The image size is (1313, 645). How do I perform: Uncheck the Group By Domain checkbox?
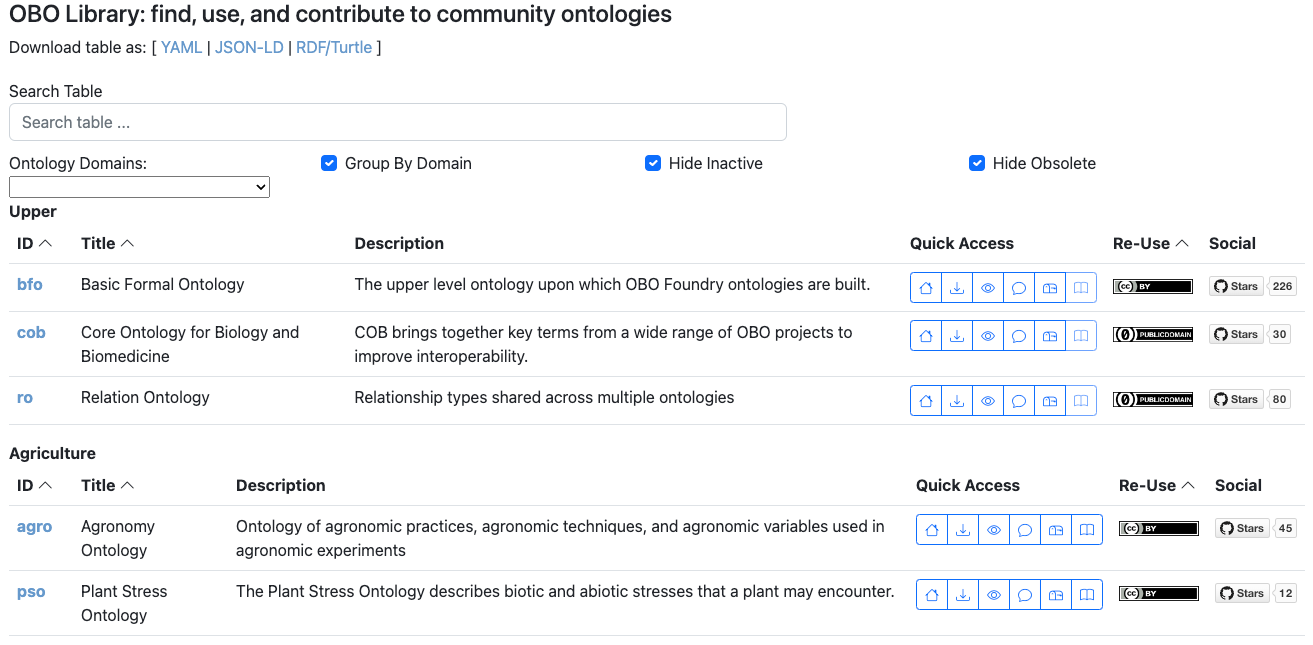click(329, 163)
